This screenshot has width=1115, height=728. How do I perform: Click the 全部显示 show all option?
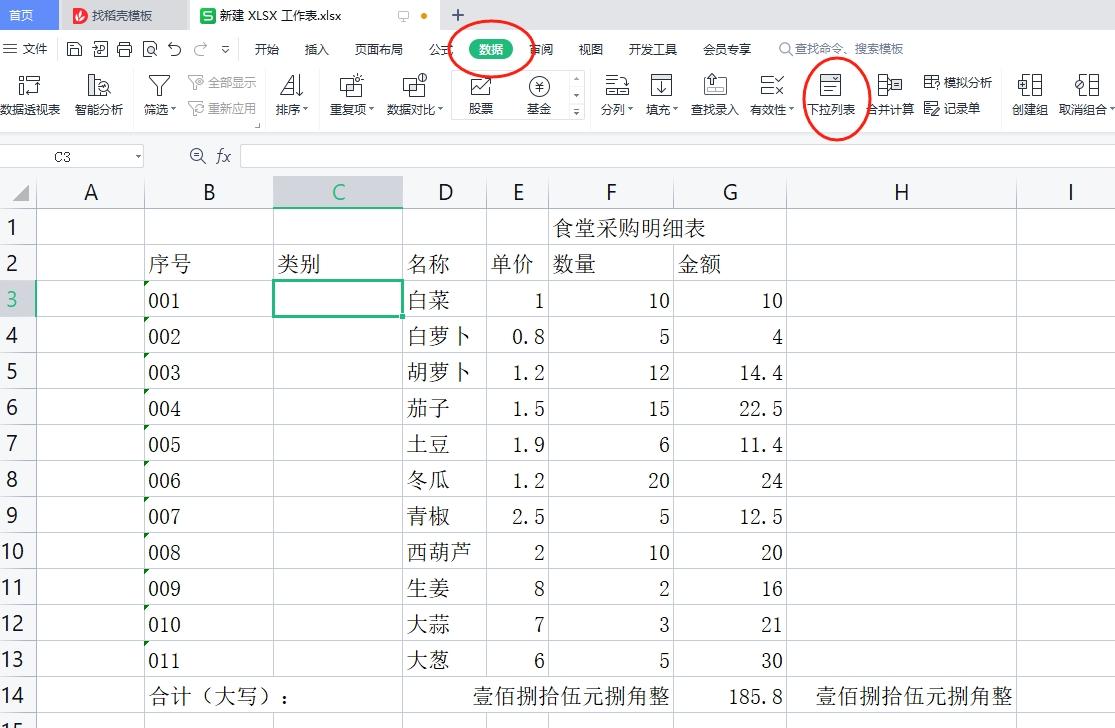(221, 82)
